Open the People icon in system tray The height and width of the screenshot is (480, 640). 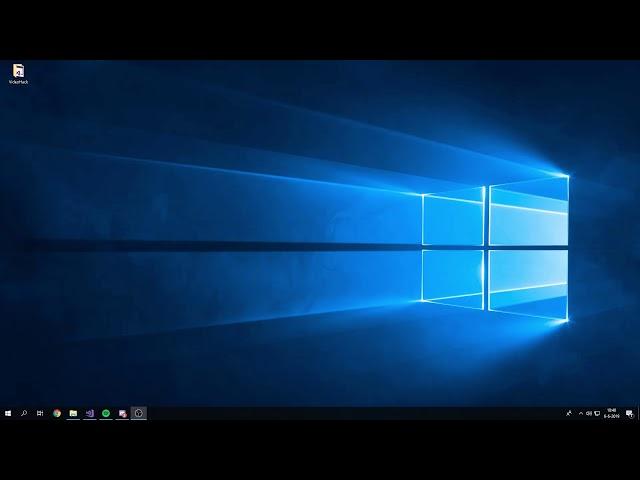[569, 413]
